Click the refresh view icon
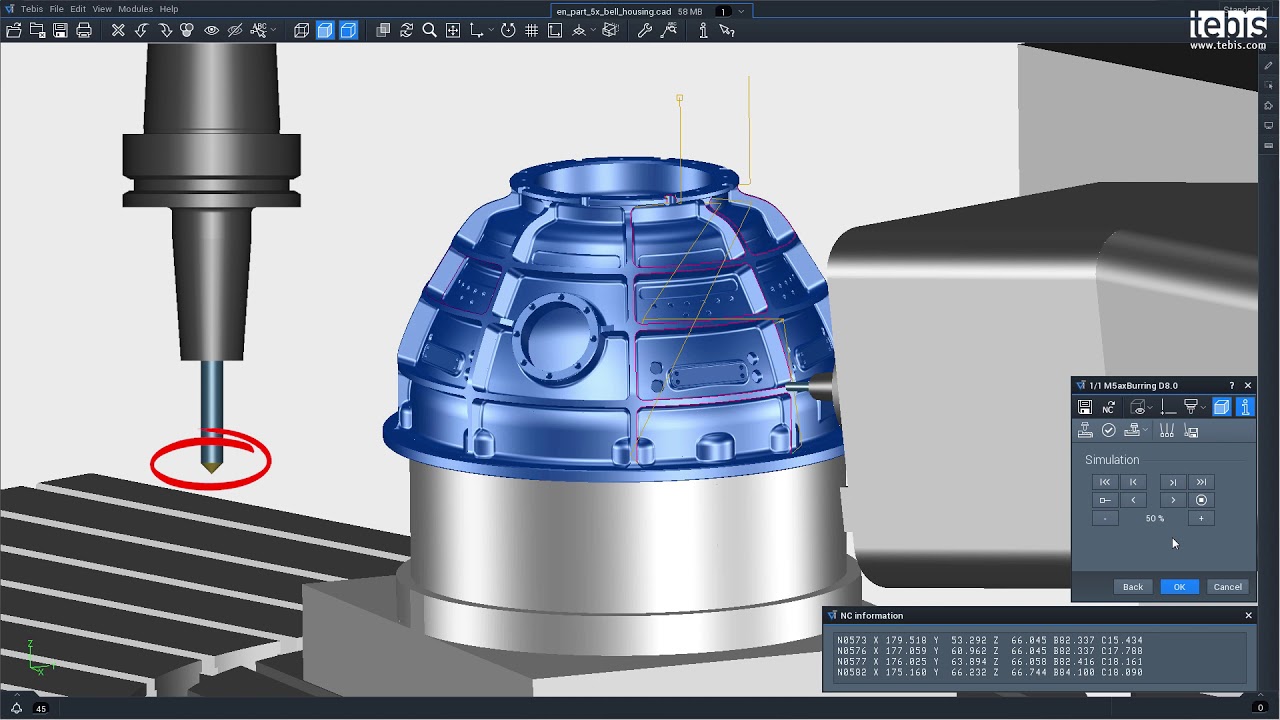The width and height of the screenshot is (1280, 720). tap(406, 30)
